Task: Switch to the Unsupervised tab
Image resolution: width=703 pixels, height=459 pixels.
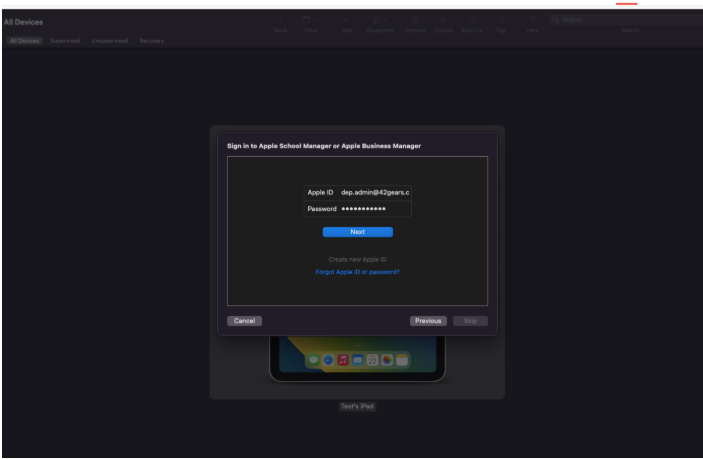Action: click(x=109, y=41)
